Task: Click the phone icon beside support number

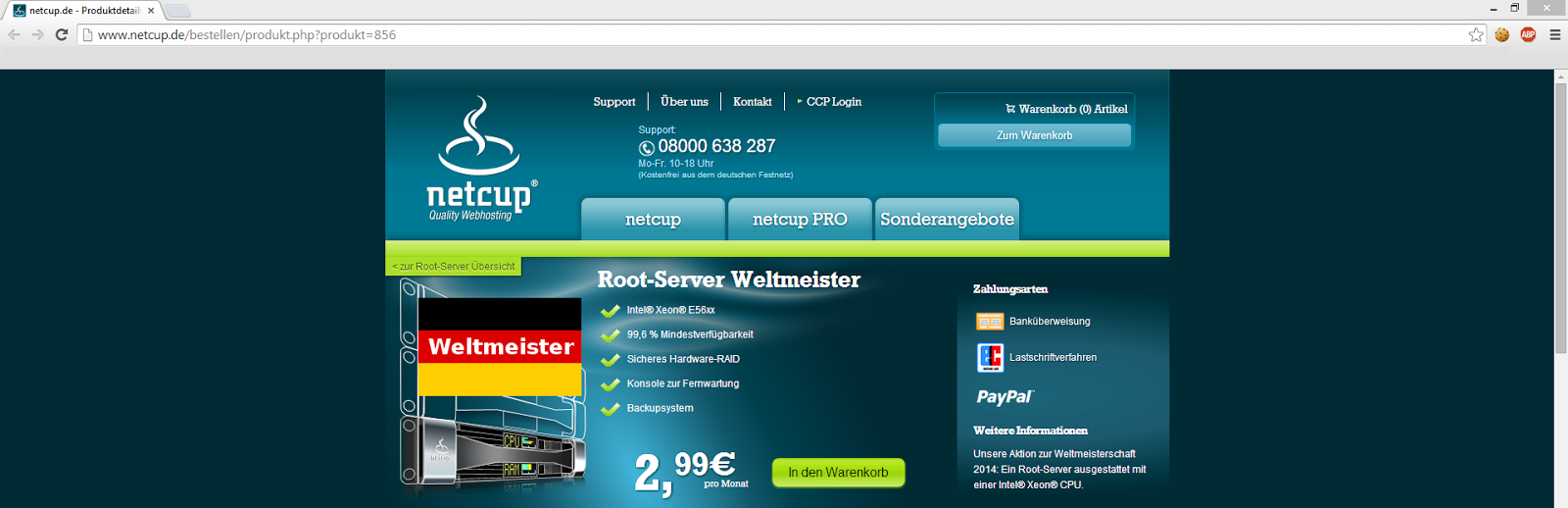Action: tap(647, 148)
